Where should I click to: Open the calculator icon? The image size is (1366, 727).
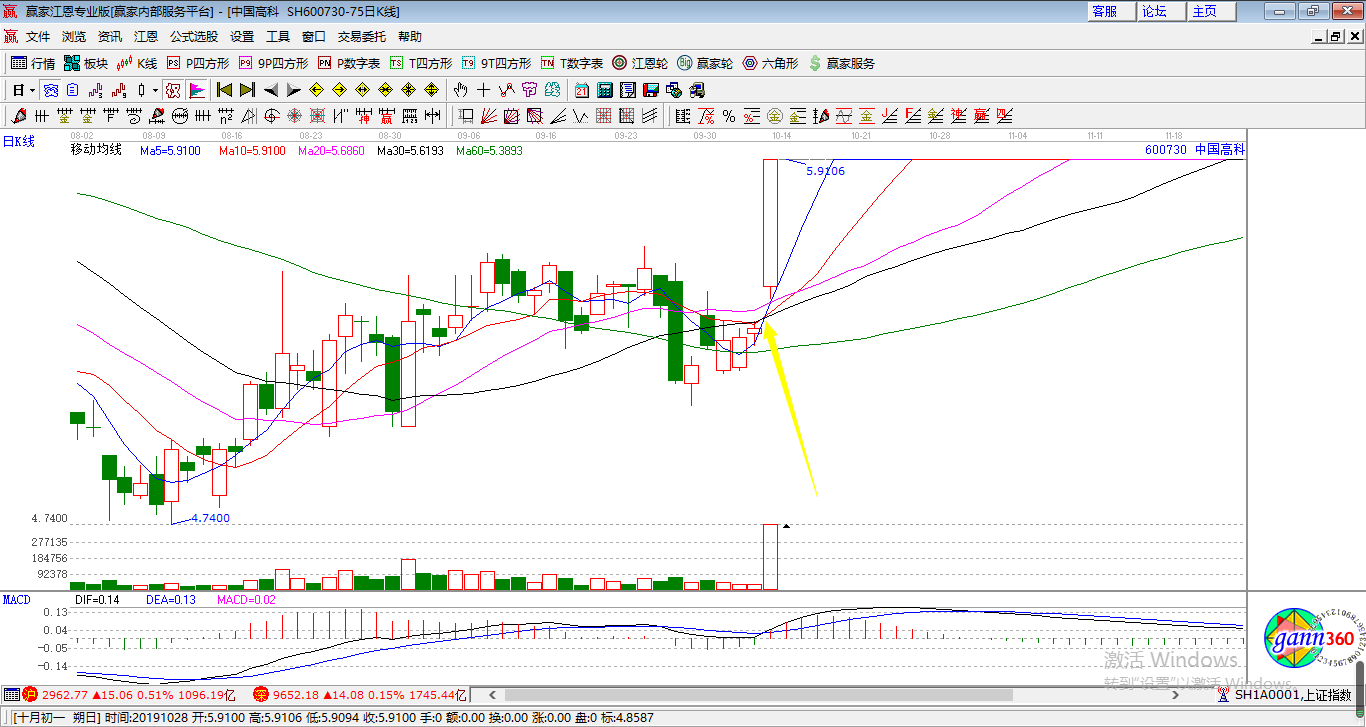click(x=604, y=90)
